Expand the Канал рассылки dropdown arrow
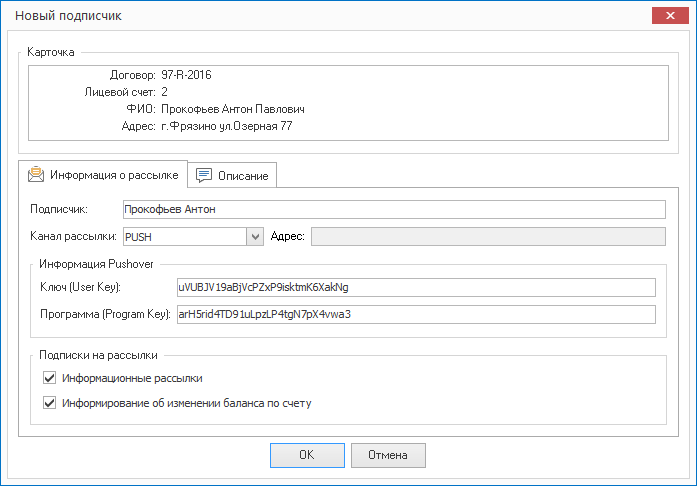Screen dimensions: 697x486 (255, 237)
